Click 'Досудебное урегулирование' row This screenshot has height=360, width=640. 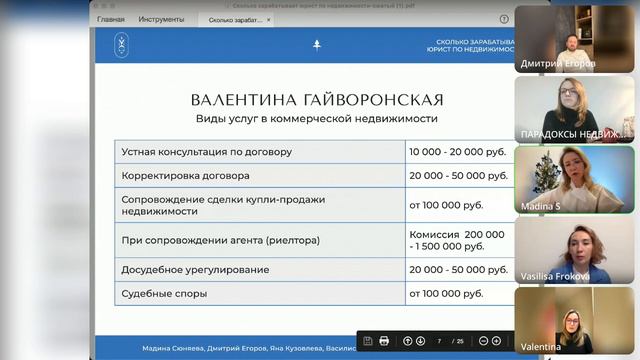[x=315, y=270]
